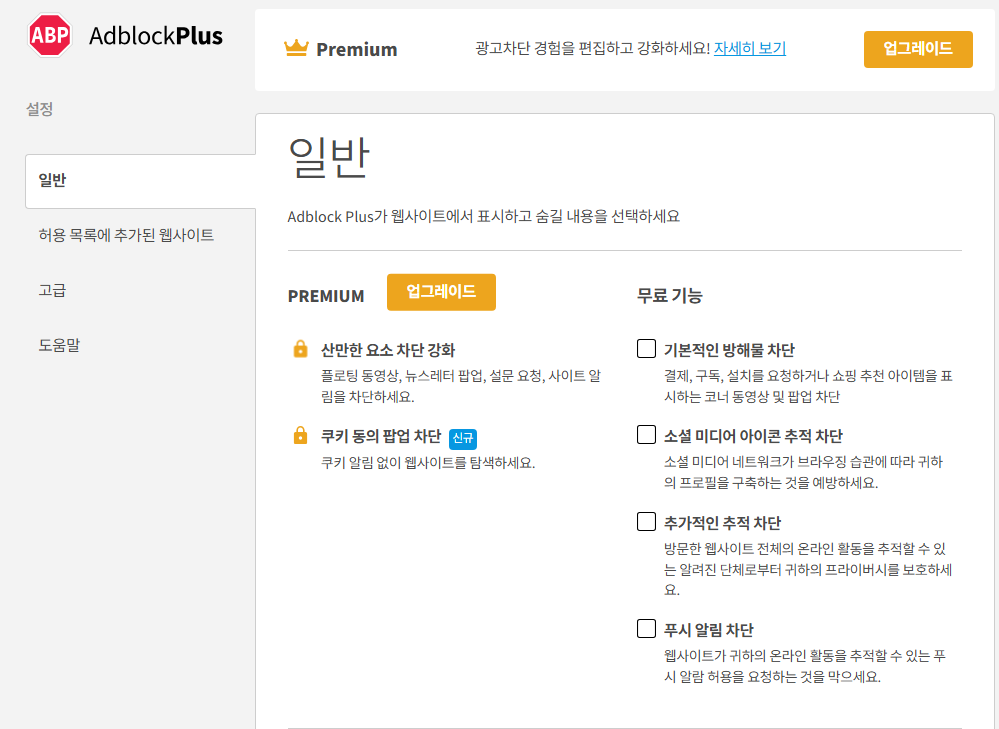The image size is (999, 729).
Task: Click the AdblockPlus wordmark text
Action: pos(156,36)
